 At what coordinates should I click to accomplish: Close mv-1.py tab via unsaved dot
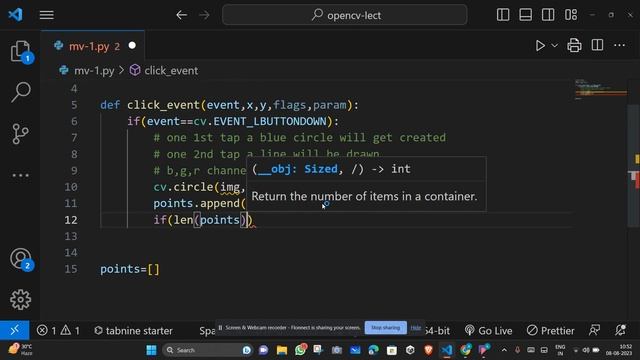click(x=132, y=46)
